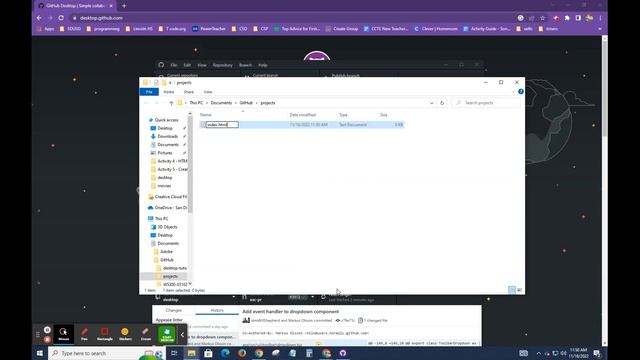
Task: Sort by the Size column header
Action: (384, 115)
